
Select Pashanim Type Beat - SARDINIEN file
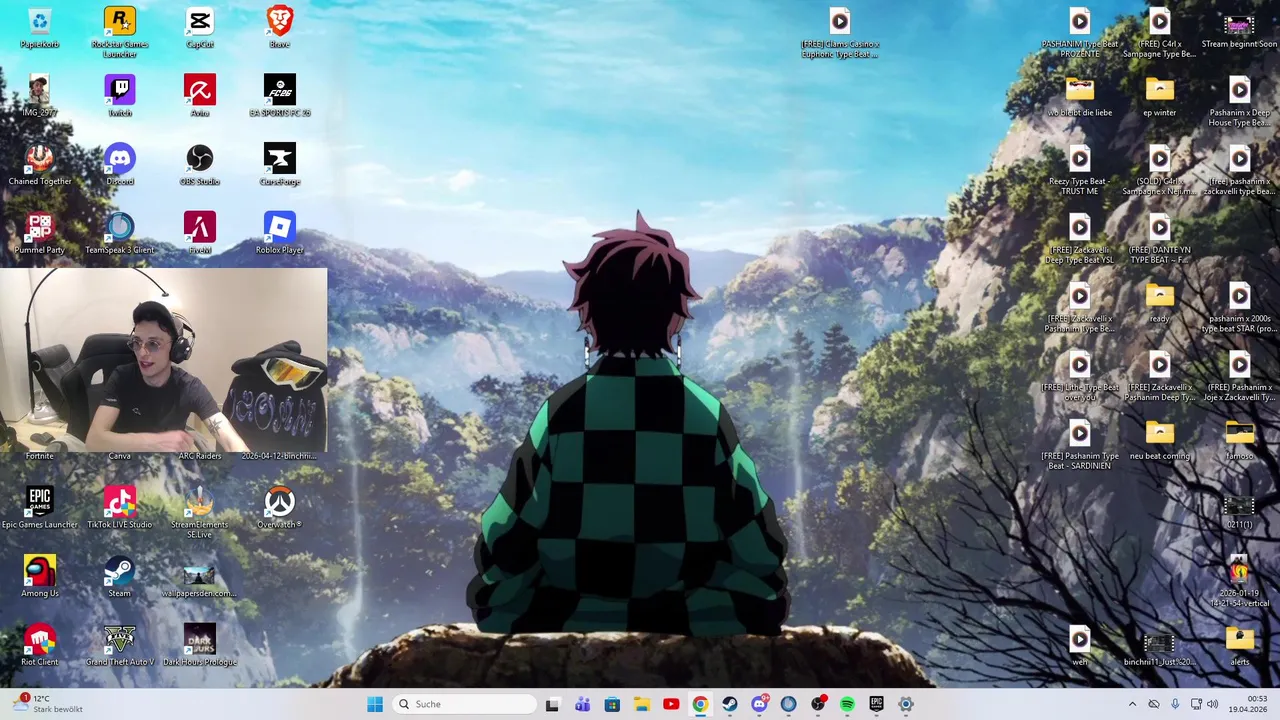pyautogui.click(x=1079, y=444)
